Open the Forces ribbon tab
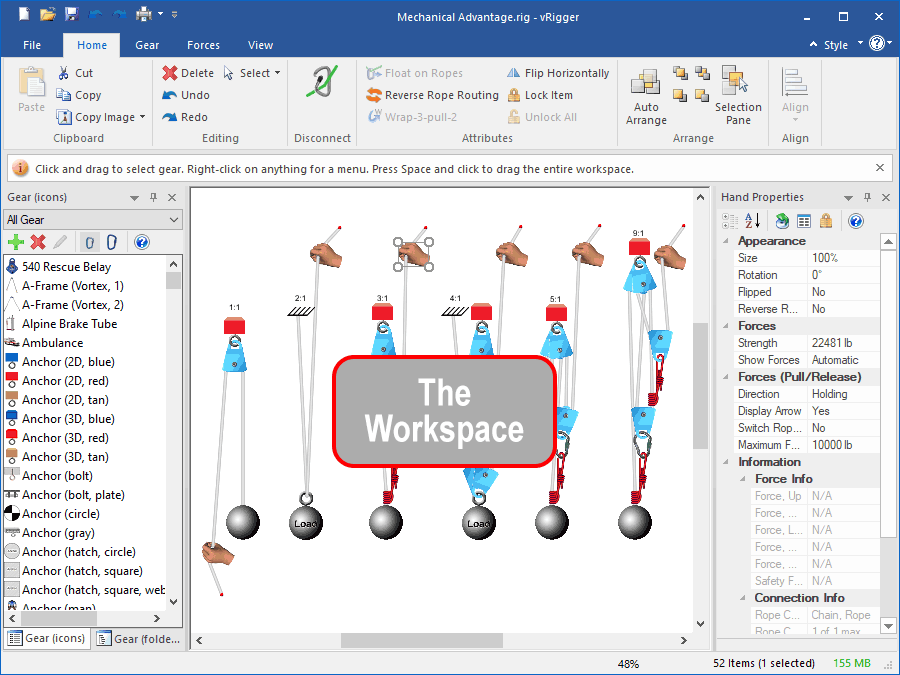900x675 pixels. [x=204, y=45]
